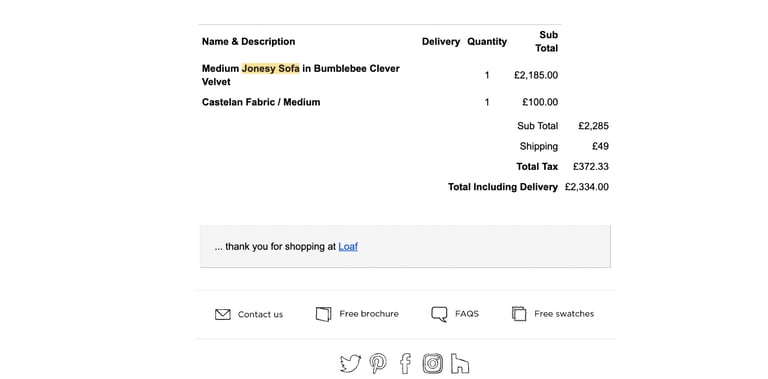This screenshot has width=768, height=379.
Task: Click the speech bubble FAQS icon
Action: pyautogui.click(x=439, y=314)
